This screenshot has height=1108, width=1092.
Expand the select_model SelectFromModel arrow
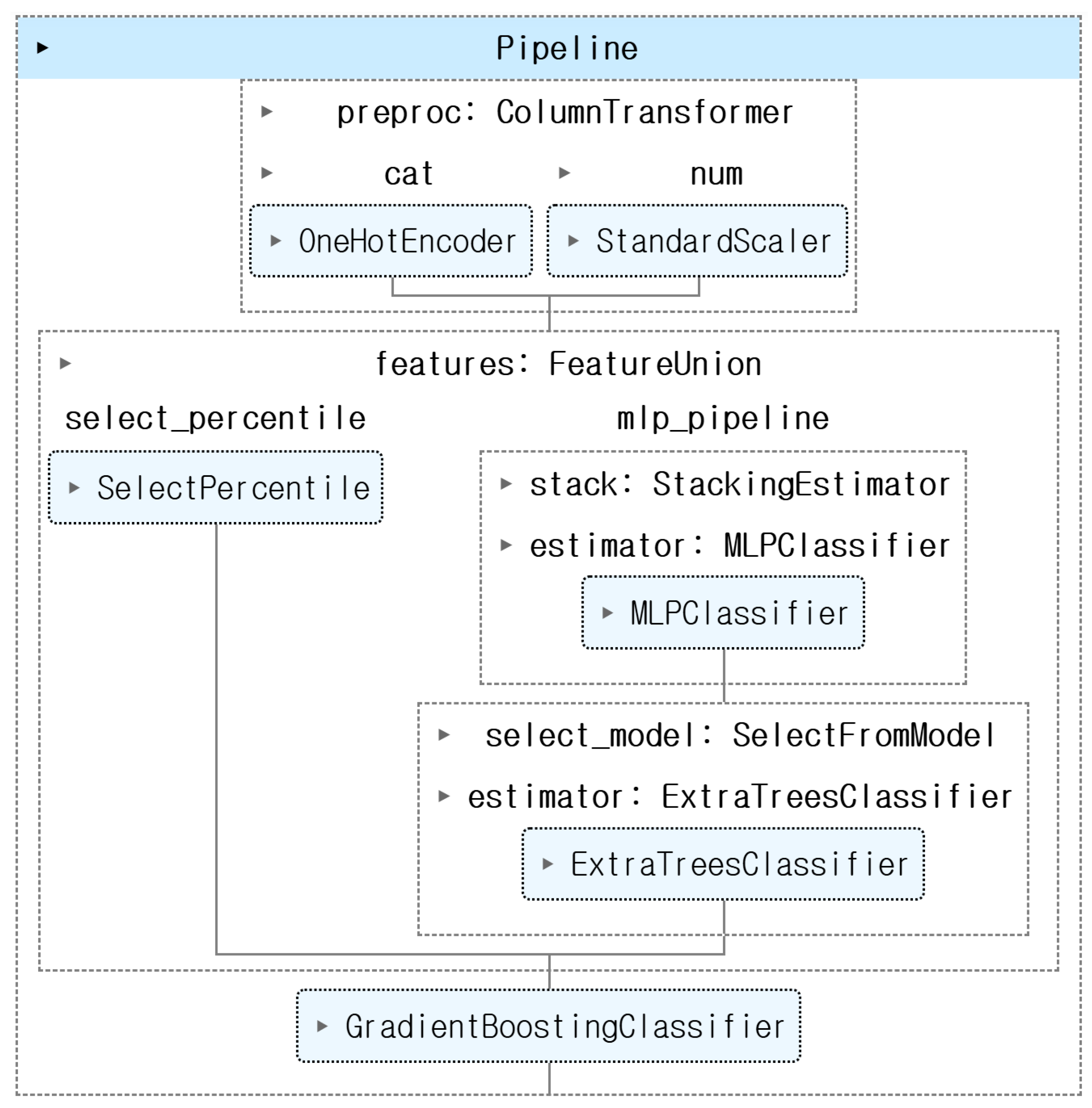(x=444, y=735)
